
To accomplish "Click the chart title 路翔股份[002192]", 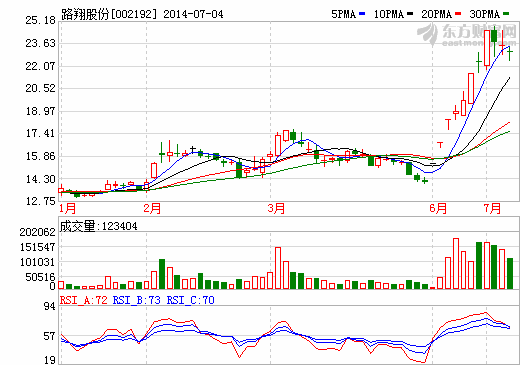I will pyautogui.click(x=109, y=14).
